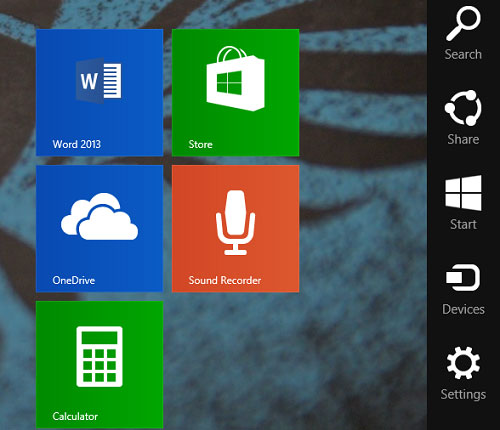Screen dimensions: 500x430
Task: Open the Word 2013 tile
Action: (x=99, y=92)
